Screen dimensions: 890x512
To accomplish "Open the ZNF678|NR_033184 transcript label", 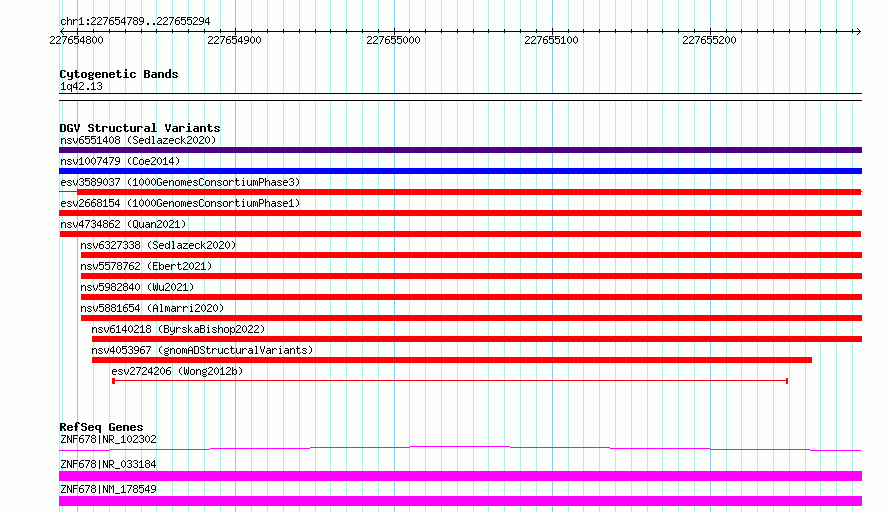I will point(108,464).
